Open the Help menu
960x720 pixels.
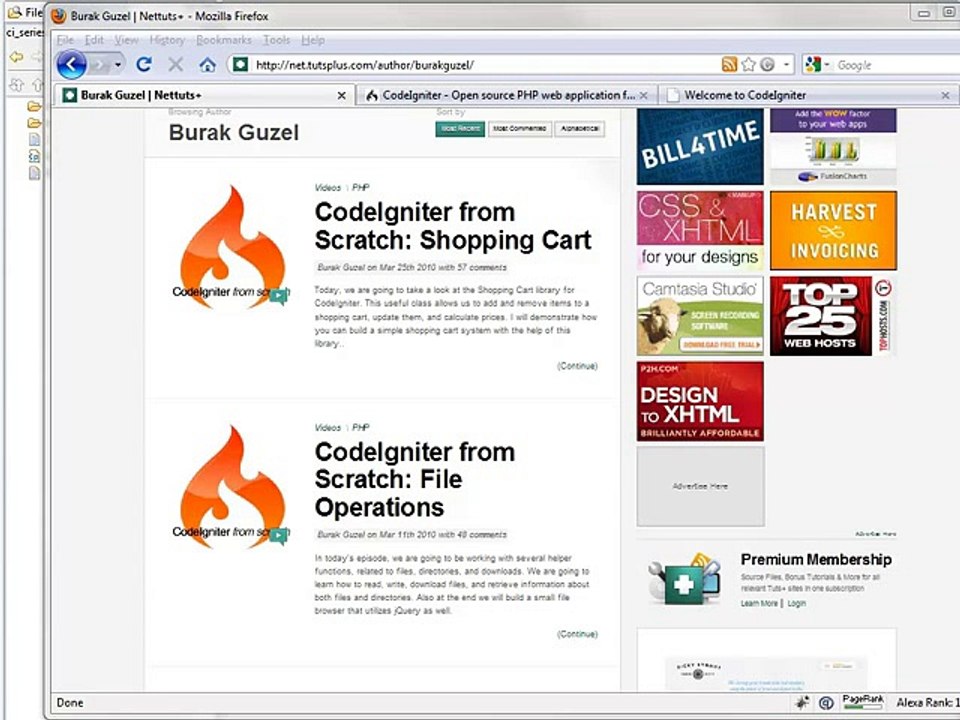click(313, 40)
